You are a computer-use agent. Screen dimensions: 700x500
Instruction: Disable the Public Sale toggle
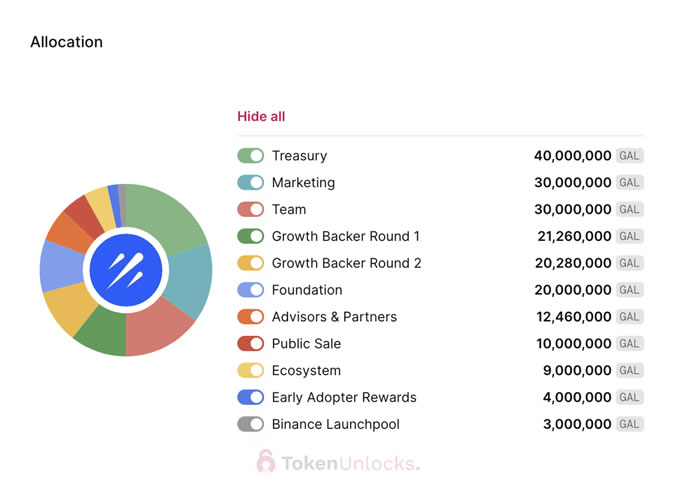pyautogui.click(x=250, y=344)
